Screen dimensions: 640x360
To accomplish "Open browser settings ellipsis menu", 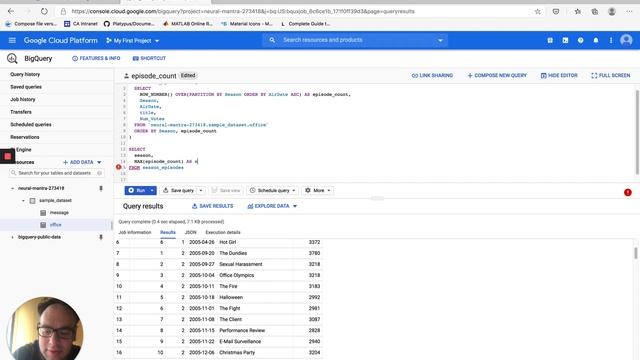I will (629, 11).
